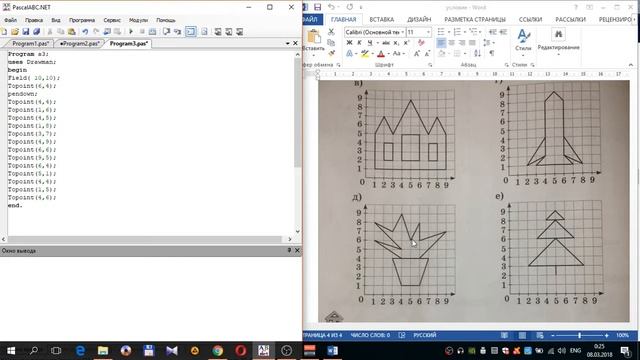Open РАЗМЕТКА СТРАНИЦЫ ribbon tab
Viewport: 640px width, 360px height.
click(x=475, y=19)
